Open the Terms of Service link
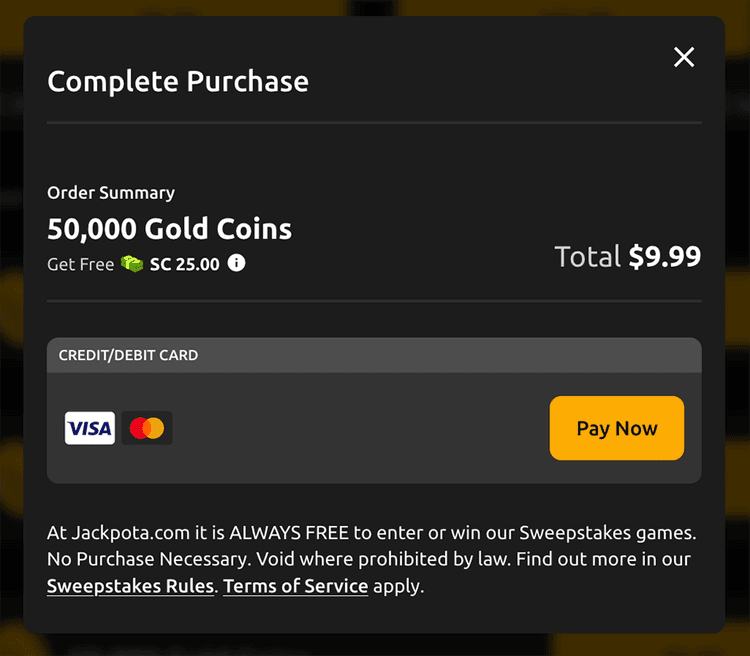Viewport: 750px width, 656px height. 296,586
